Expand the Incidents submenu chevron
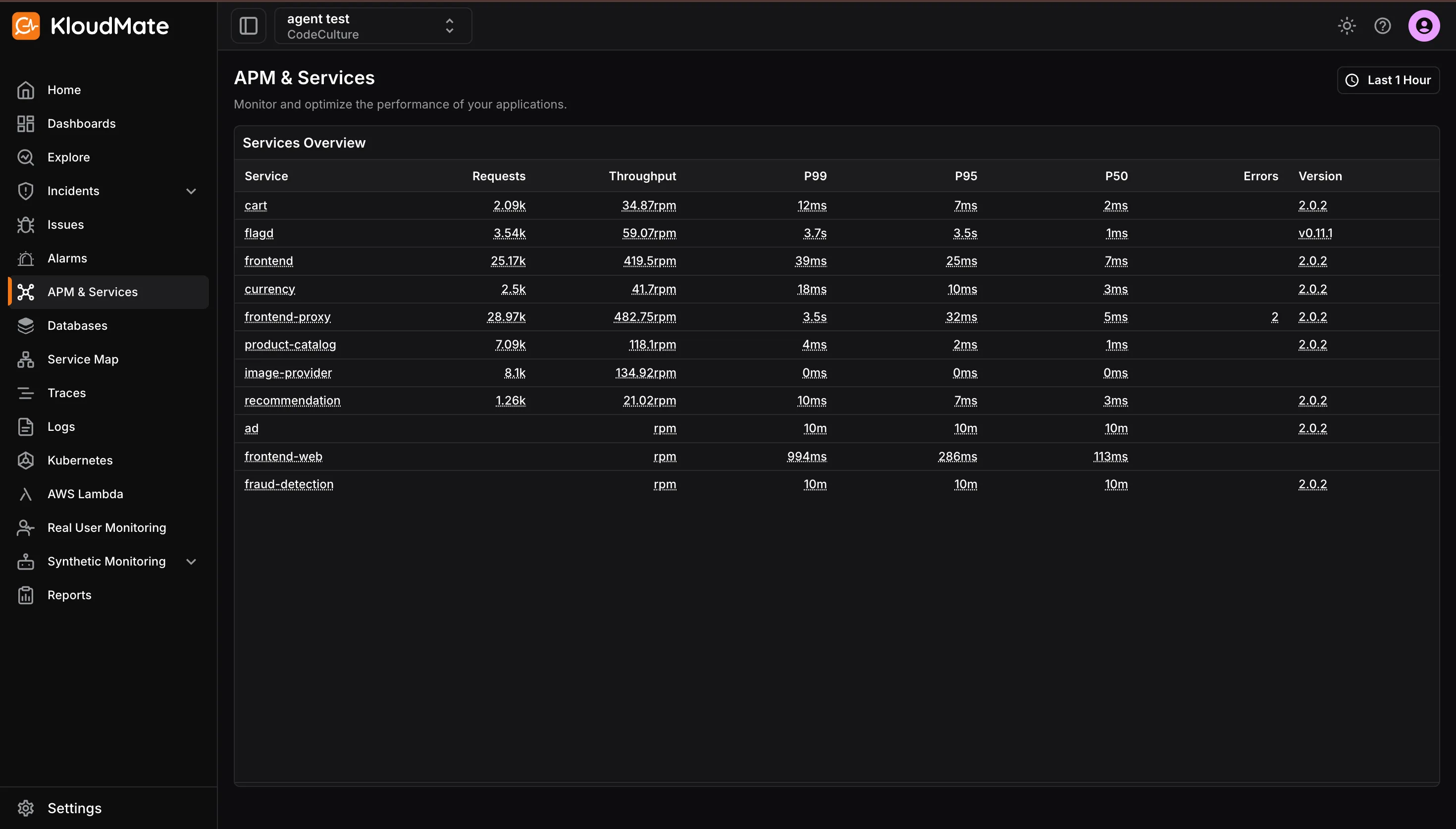1456x829 pixels. (x=191, y=191)
